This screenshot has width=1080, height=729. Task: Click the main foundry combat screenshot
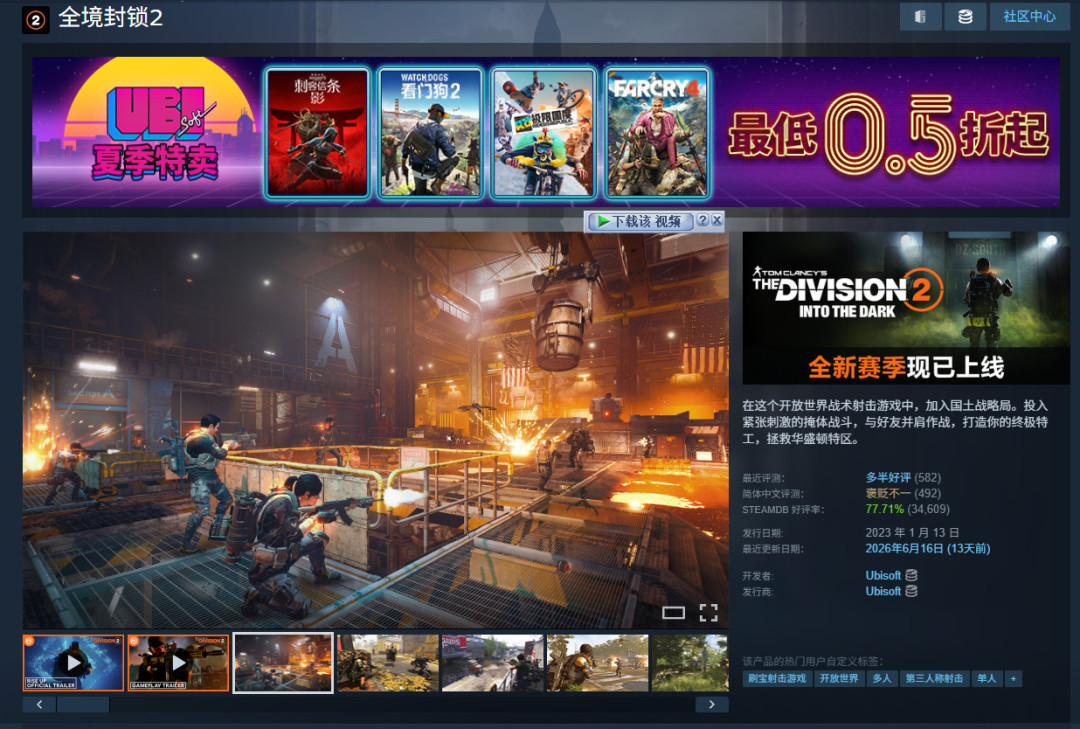[375, 430]
